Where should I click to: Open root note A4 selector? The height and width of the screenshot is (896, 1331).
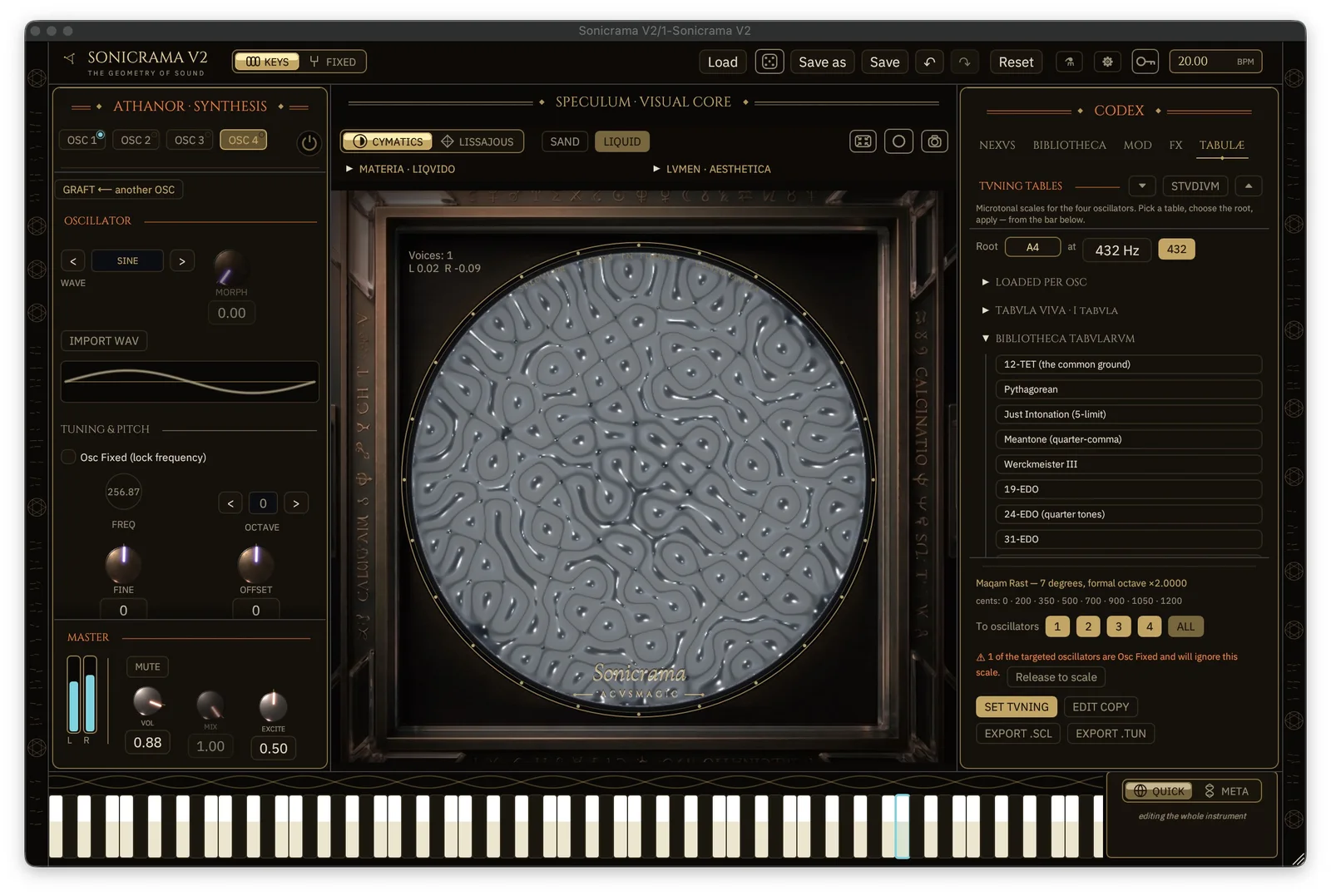pyautogui.click(x=1032, y=247)
